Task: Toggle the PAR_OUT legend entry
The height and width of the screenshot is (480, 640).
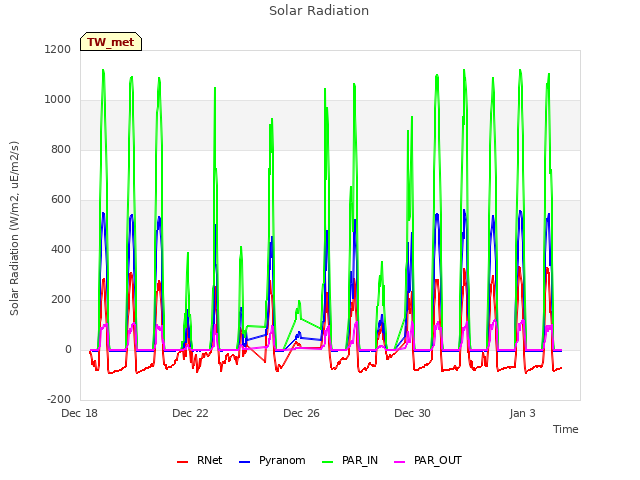Action: point(428,460)
